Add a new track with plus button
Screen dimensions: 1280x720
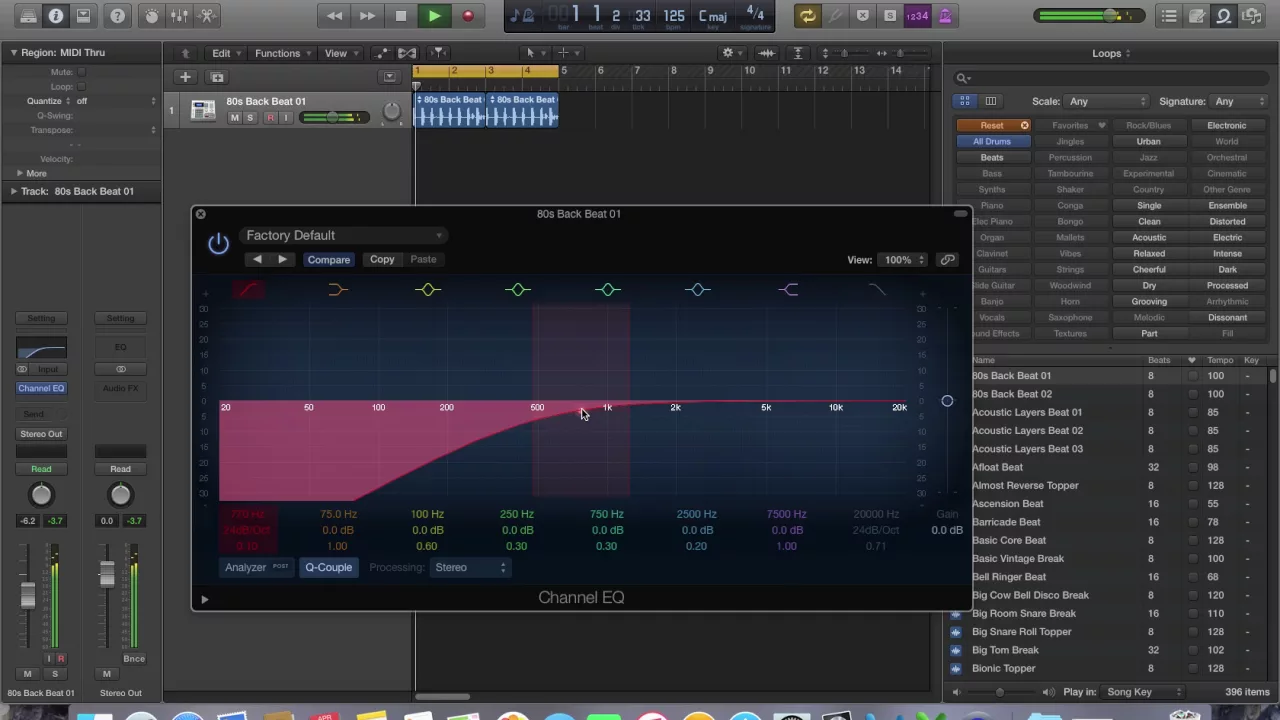click(x=185, y=77)
